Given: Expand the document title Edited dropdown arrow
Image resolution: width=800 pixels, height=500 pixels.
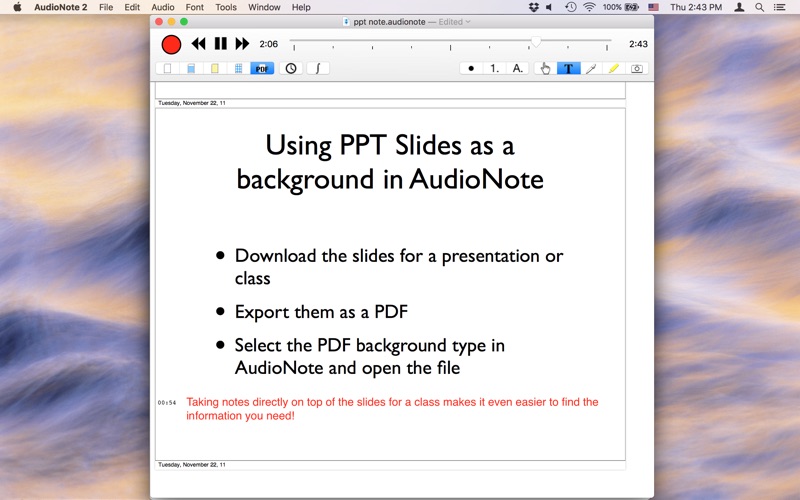Looking at the screenshot, I should [468, 22].
